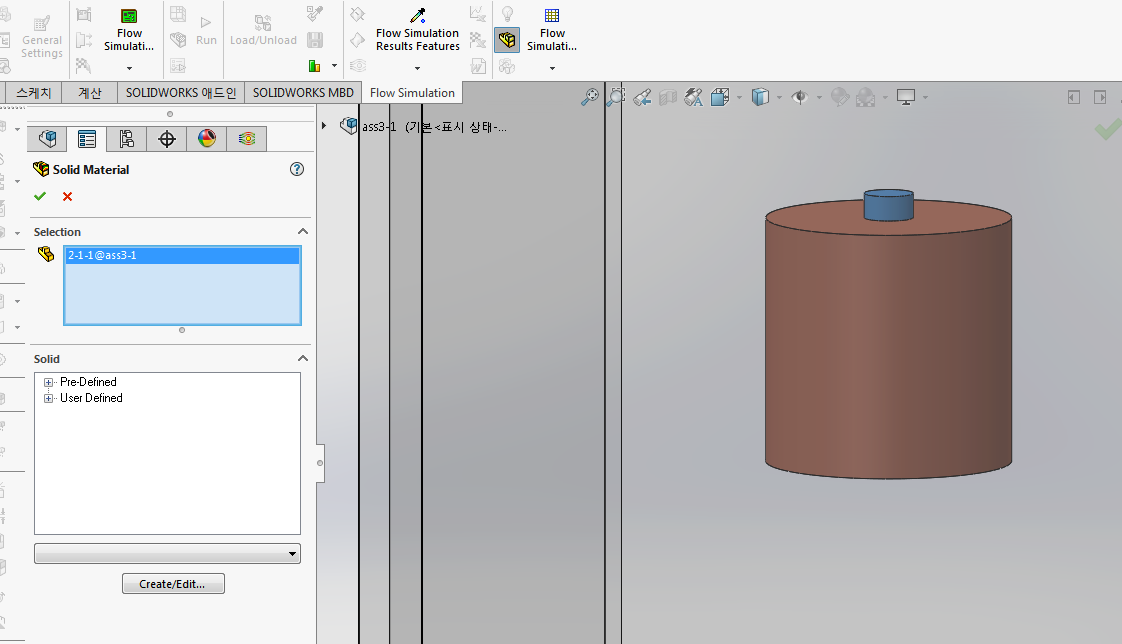The width and height of the screenshot is (1122, 644).
Task: Click the Create/Edit... button
Action: 173,584
